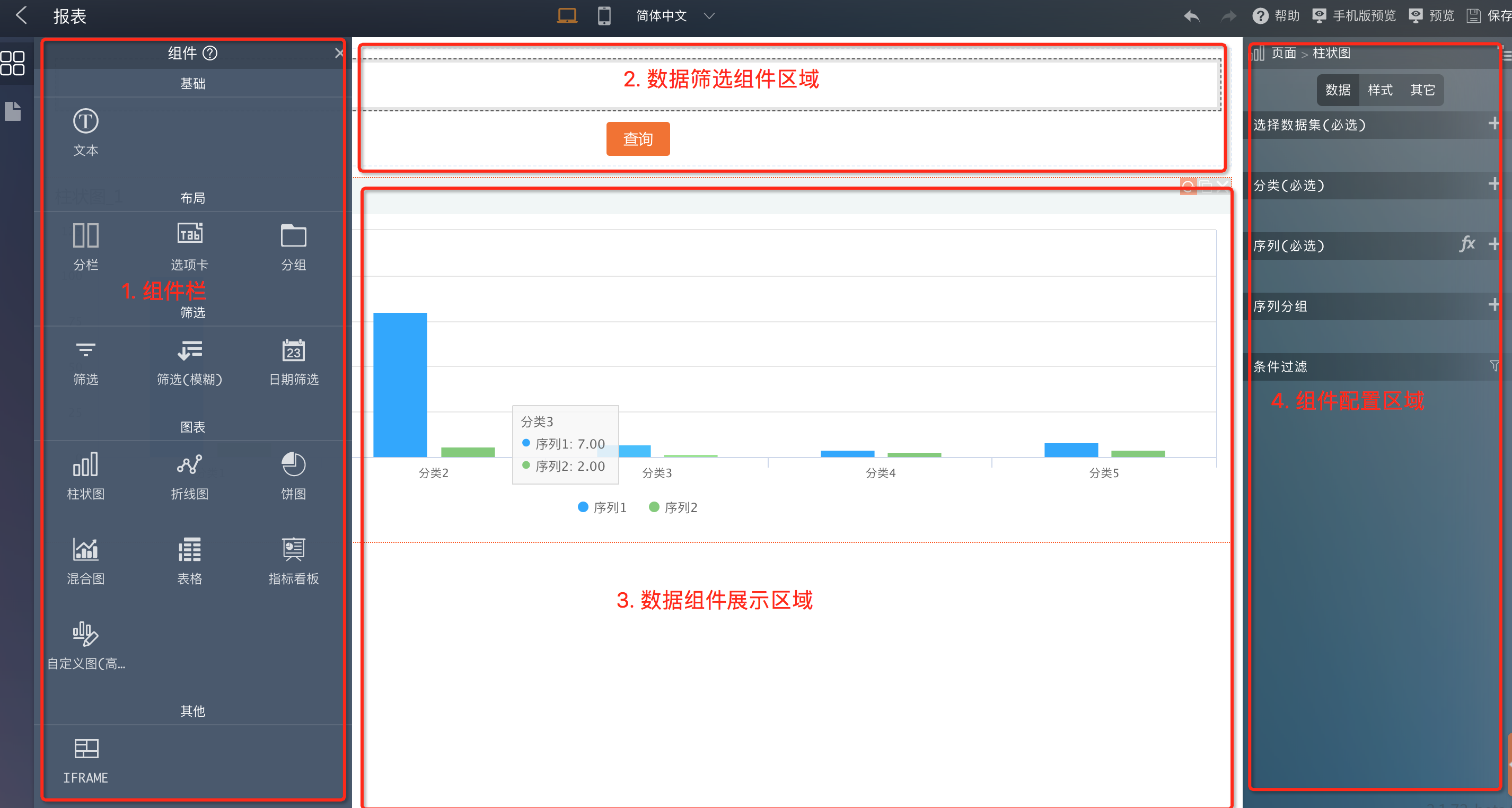Image resolution: width=1512 pixels, height=808 pixels.
Task: Pick the IFRAME component icon
Action: point(86,749)
